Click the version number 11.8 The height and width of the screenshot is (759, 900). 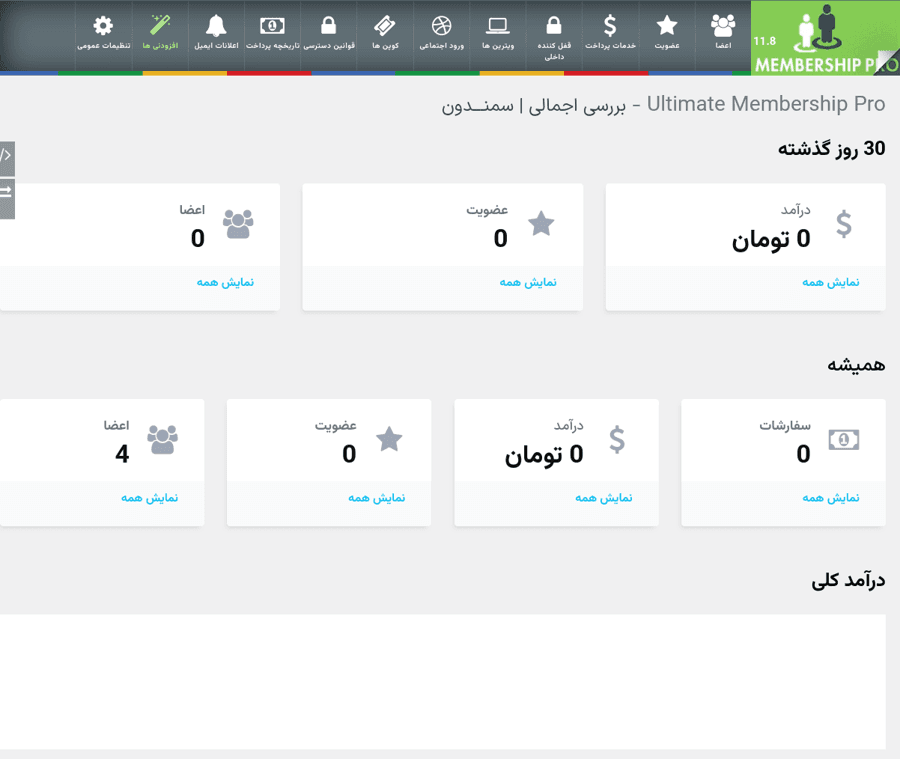click(765, 41)
